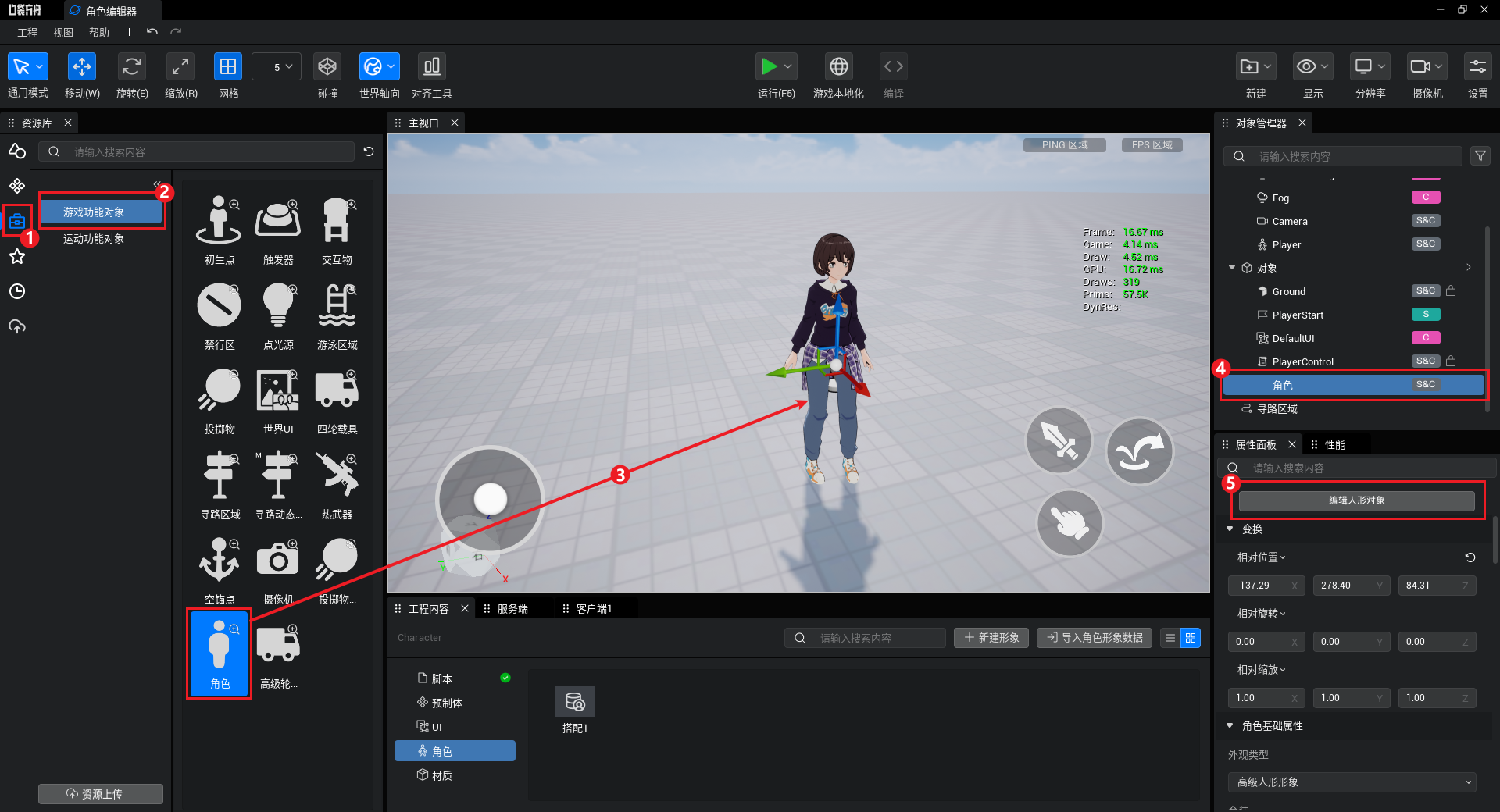The width and height of the screenshot is (1500, 812).
Task: Select 运动功能对象 category
Action: [x=94, y=239]
